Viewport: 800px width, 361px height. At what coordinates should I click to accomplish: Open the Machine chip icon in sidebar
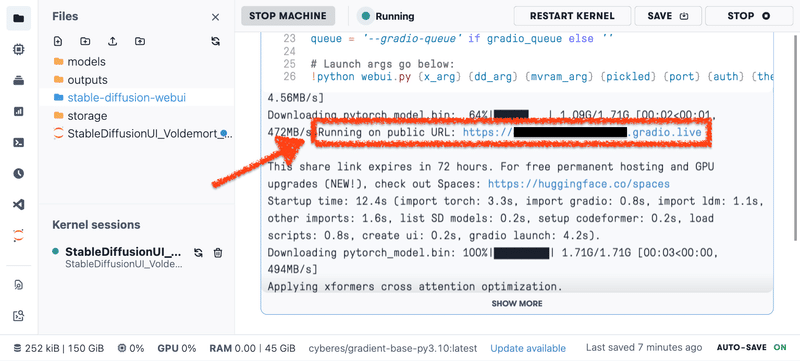click(18, 49)
